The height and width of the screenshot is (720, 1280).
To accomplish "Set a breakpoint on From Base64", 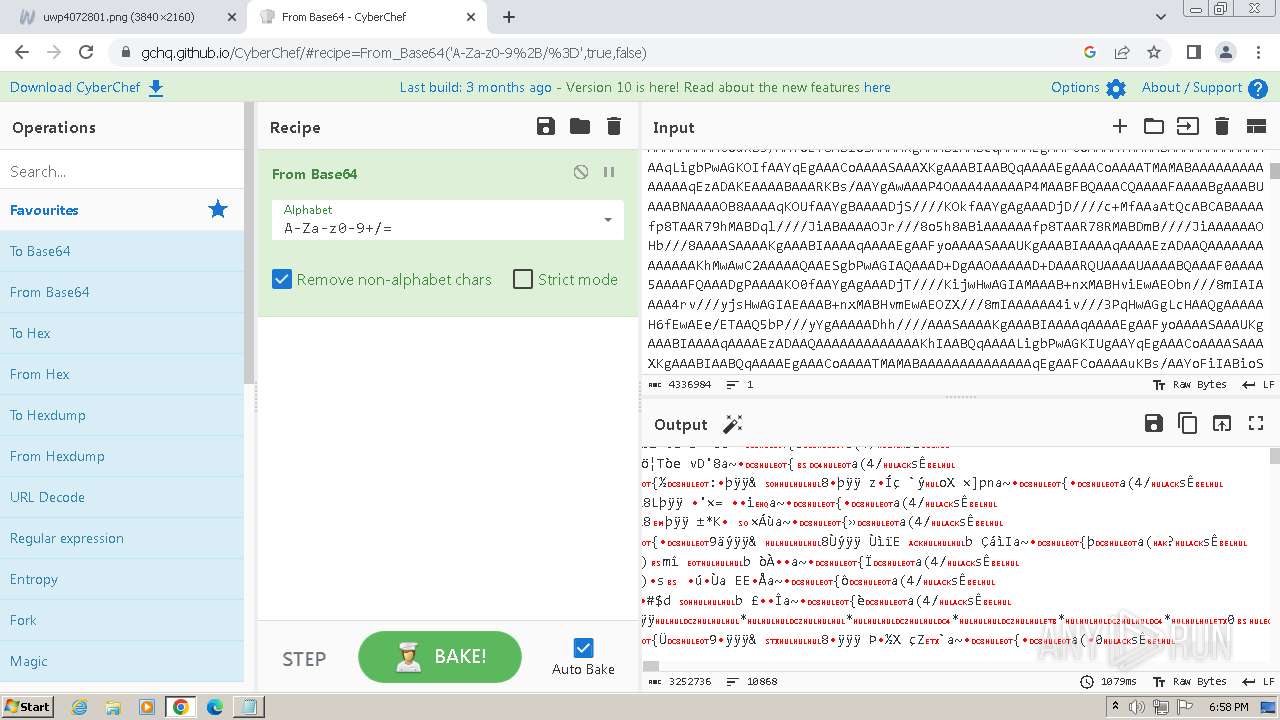I will tap(609, 172).
